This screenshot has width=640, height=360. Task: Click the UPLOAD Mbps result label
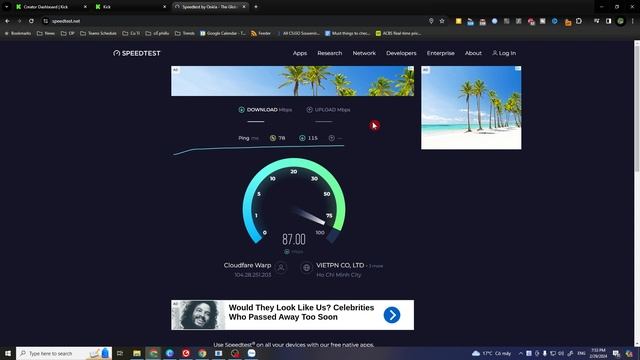coord(328,110)
